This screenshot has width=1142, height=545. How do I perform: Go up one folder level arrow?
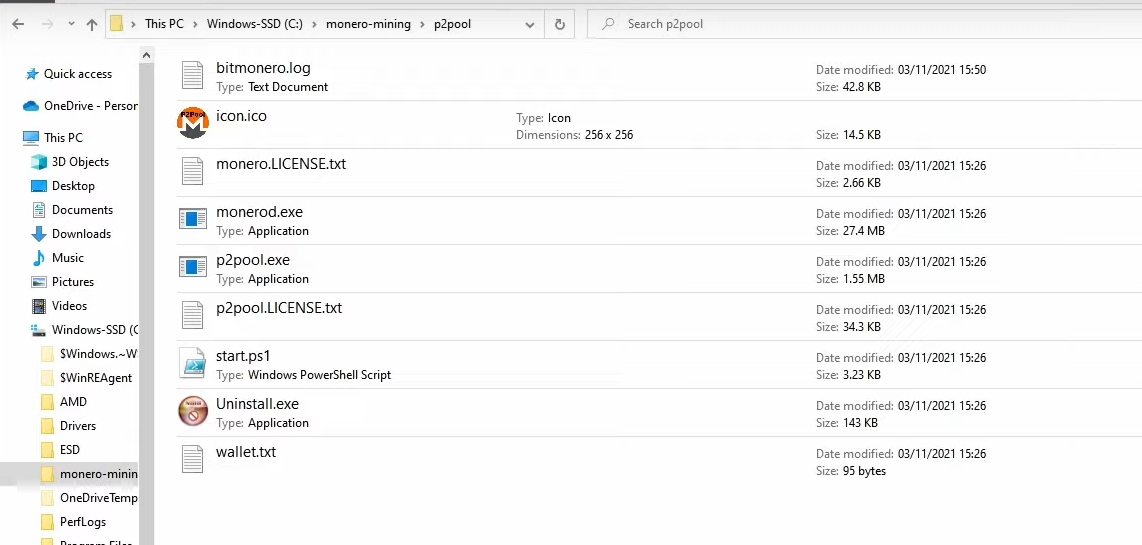[x=92, y=24]
